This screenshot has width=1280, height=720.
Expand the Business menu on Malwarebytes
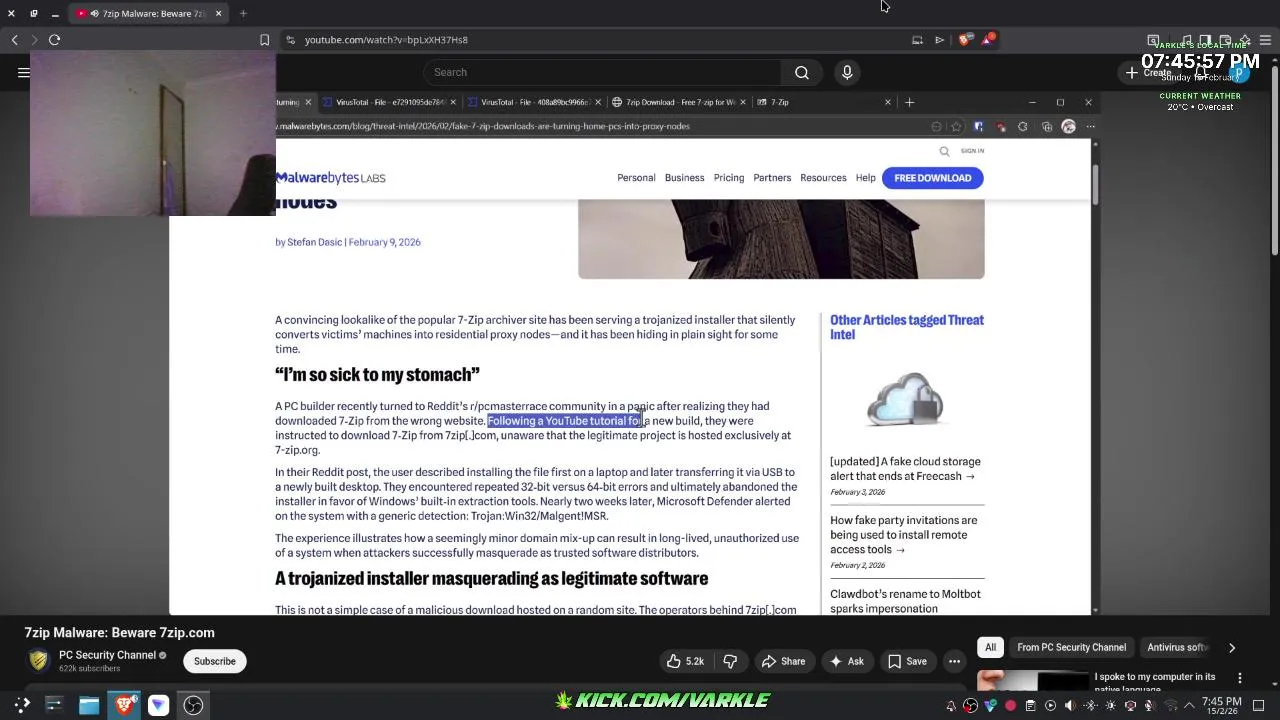tap(684, 178)
